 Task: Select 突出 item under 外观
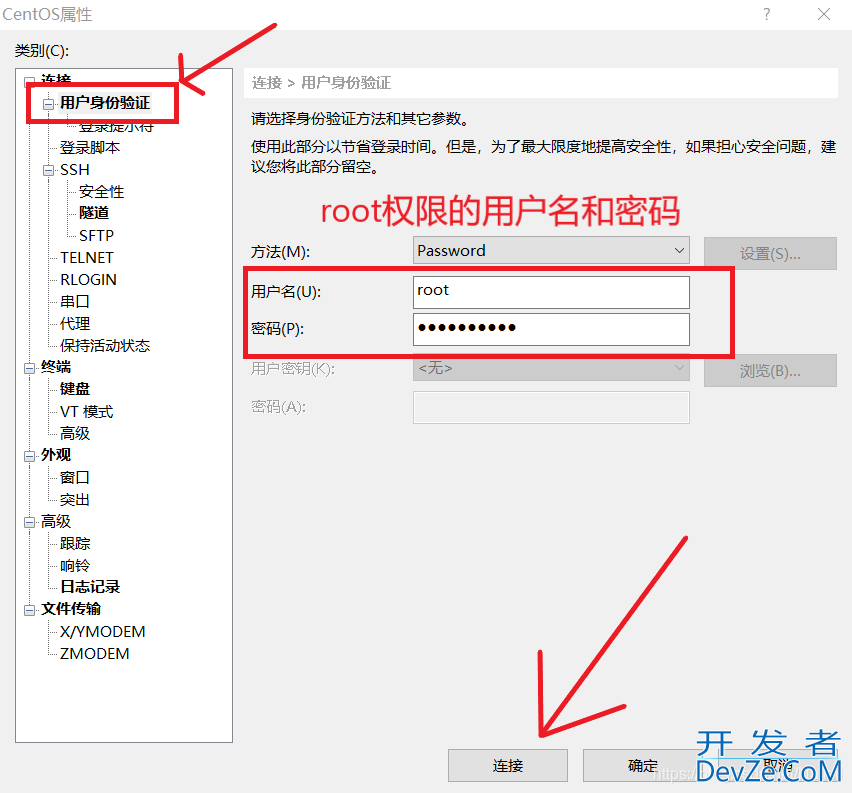pyautogui.click(x=74, y=500)
